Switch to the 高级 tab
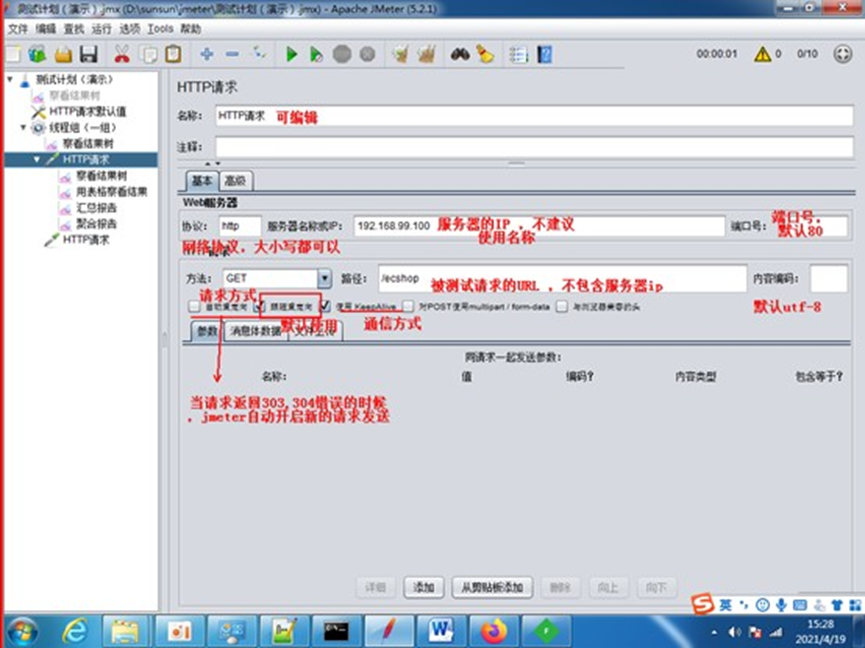Screen dimensions: 865x648 [236, 181]
